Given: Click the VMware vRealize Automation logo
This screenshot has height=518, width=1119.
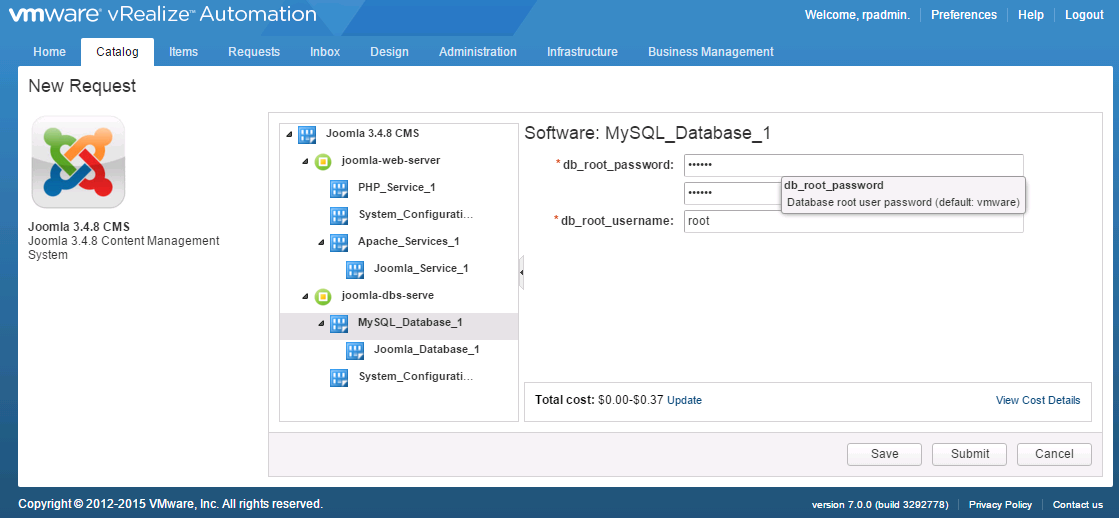Looking at the screenshot, I should [163, 14].
